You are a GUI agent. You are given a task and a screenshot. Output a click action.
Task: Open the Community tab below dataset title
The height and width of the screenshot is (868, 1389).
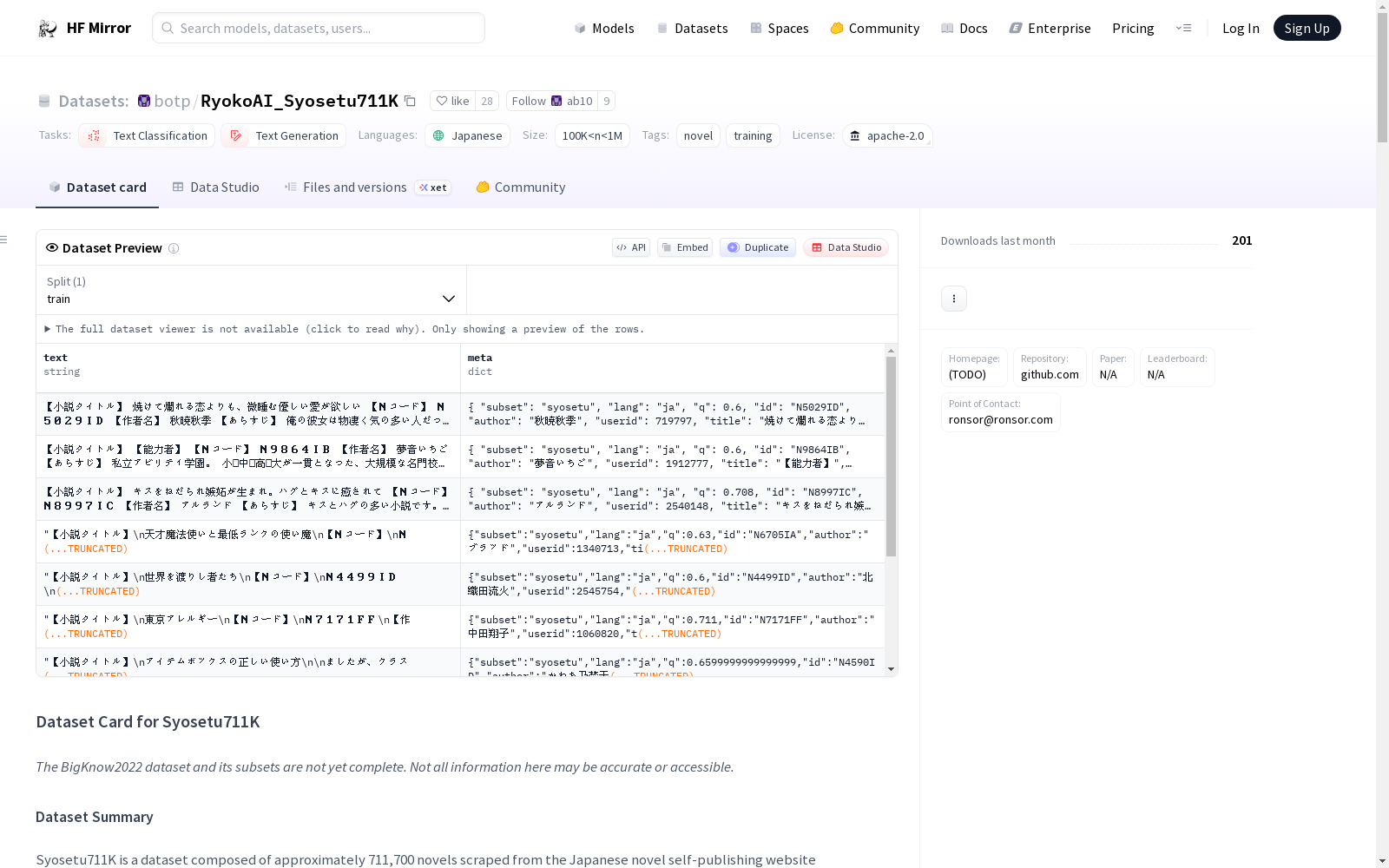point(520,187)
